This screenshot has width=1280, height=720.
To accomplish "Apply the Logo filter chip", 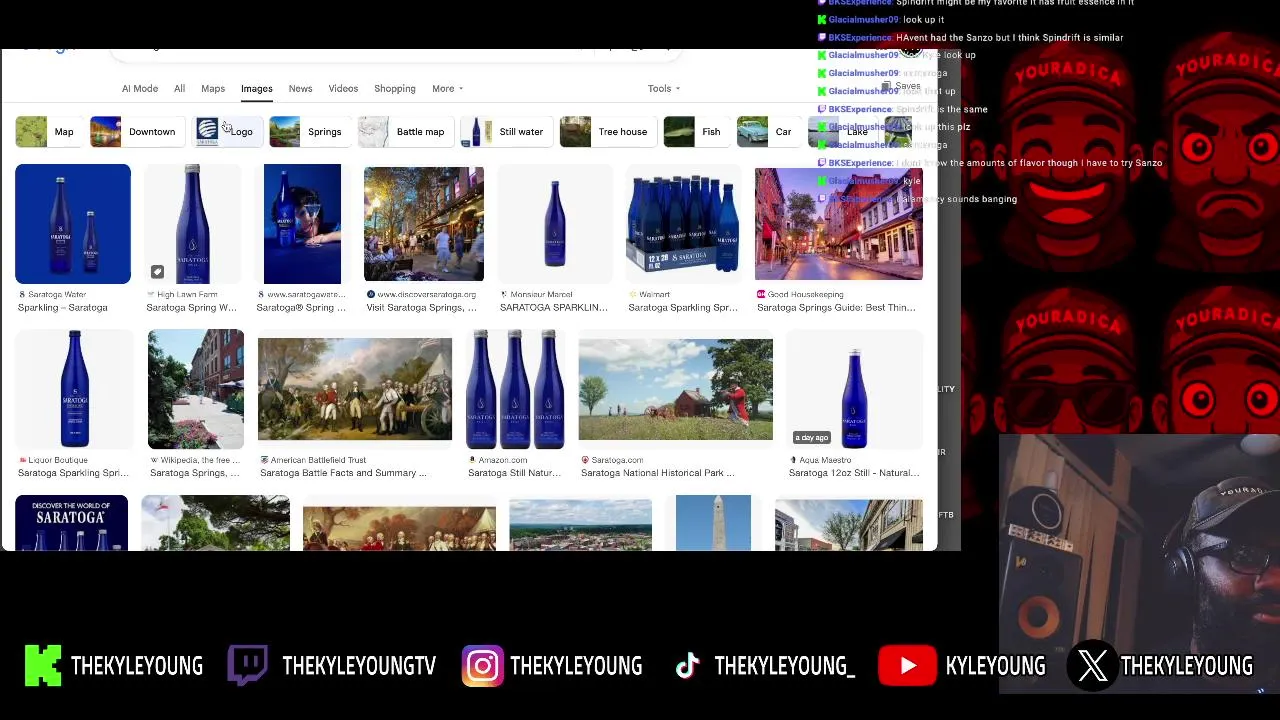I will (x=227, y=132).
